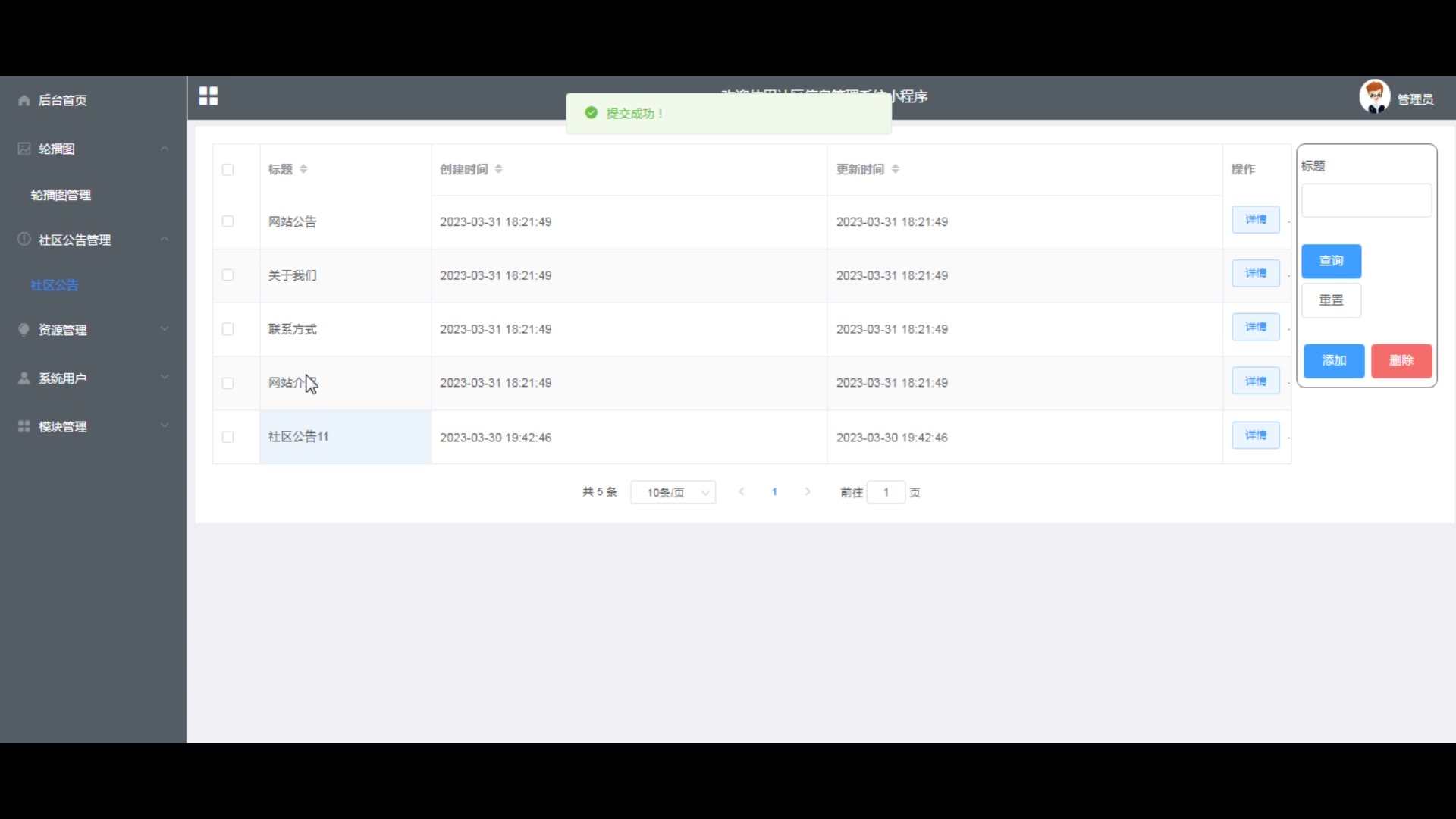The image size is (1456, 819).
Task: Click the blue 查询 button
Action: tap(1331, 261)
